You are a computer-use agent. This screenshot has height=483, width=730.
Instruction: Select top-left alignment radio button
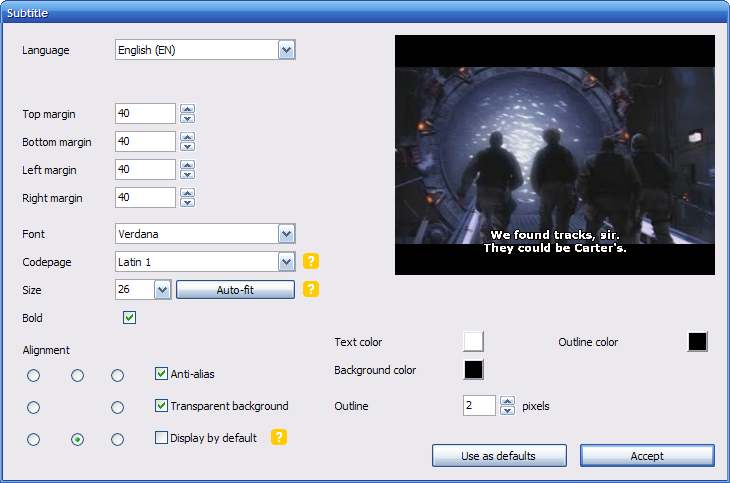tap(33, 375)
